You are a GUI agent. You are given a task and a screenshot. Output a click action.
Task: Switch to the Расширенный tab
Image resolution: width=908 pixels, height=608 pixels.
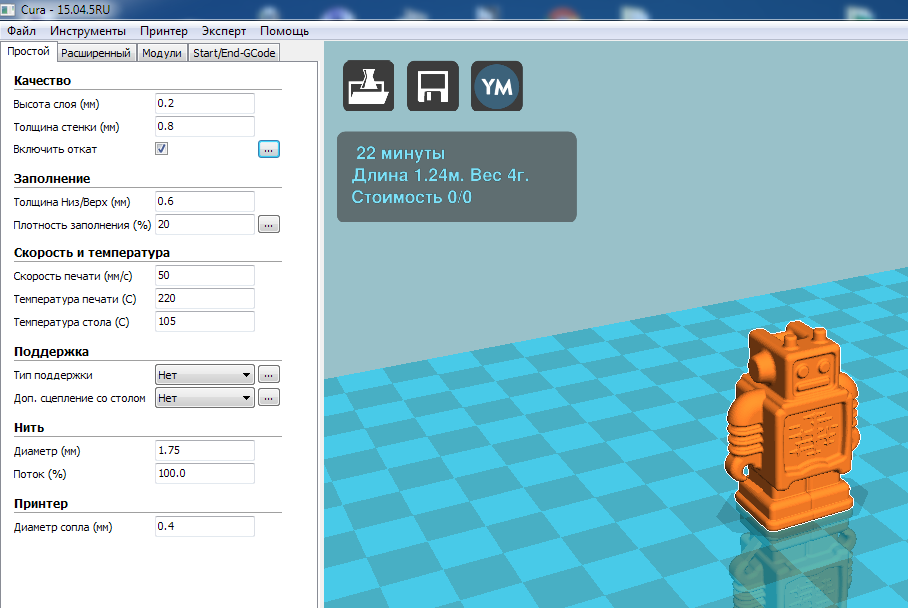(x=96, y=53)
